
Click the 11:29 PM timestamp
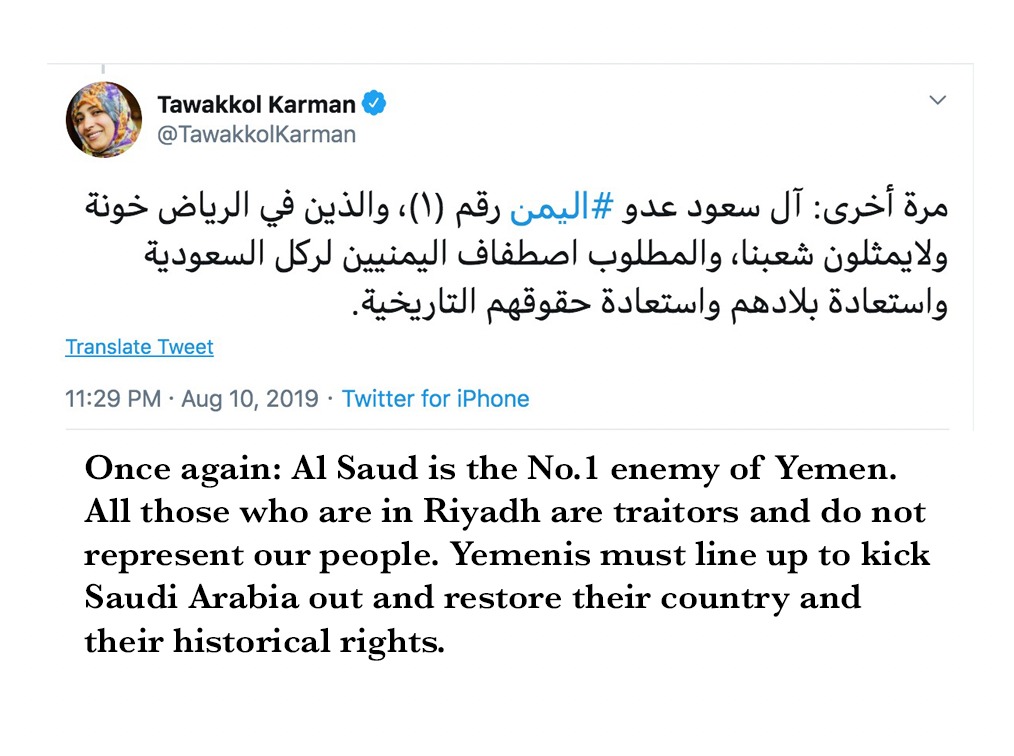pyautogui.click(x=113, y=399)
